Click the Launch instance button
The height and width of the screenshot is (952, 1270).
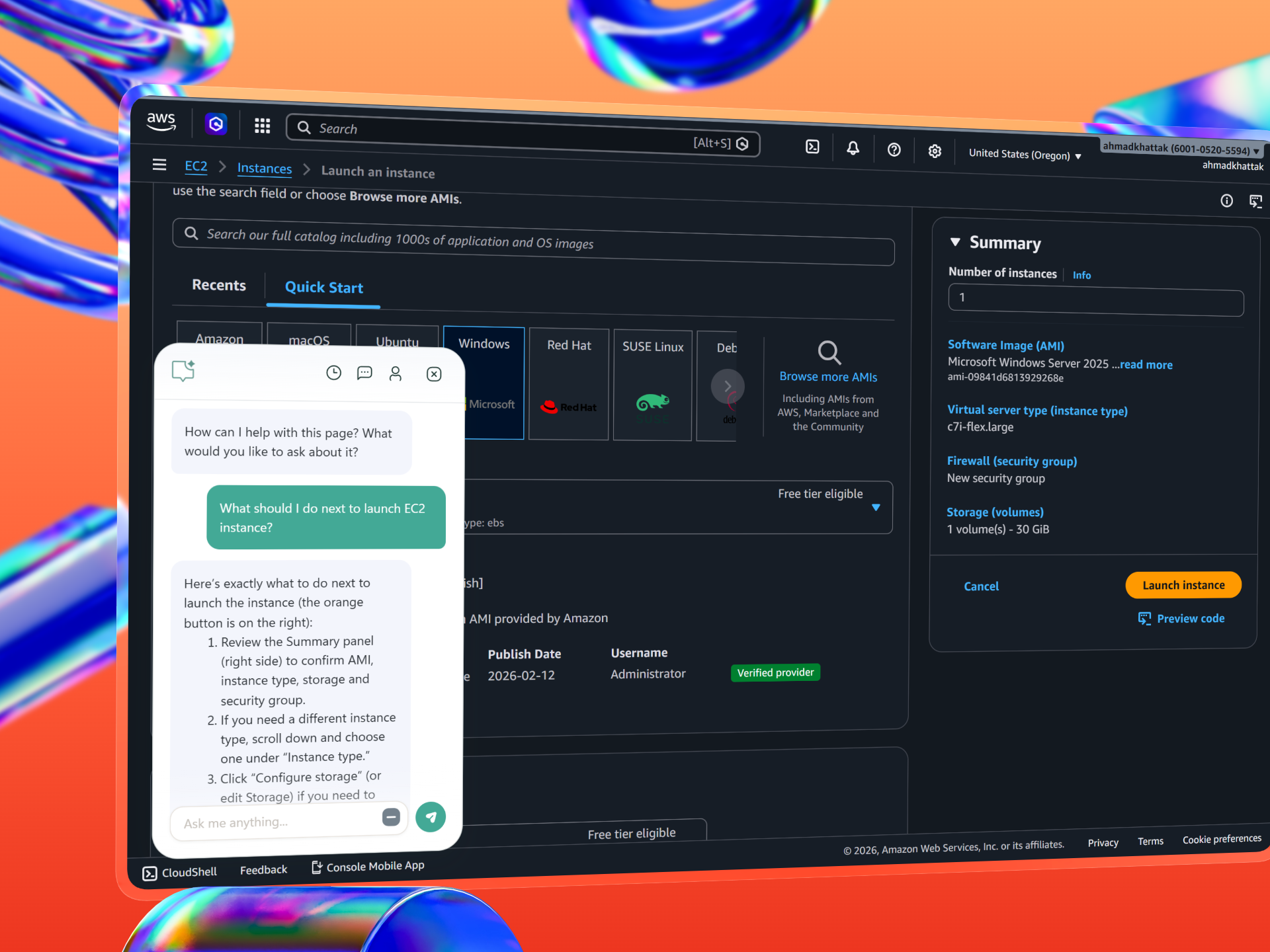tap(1183, 585)
